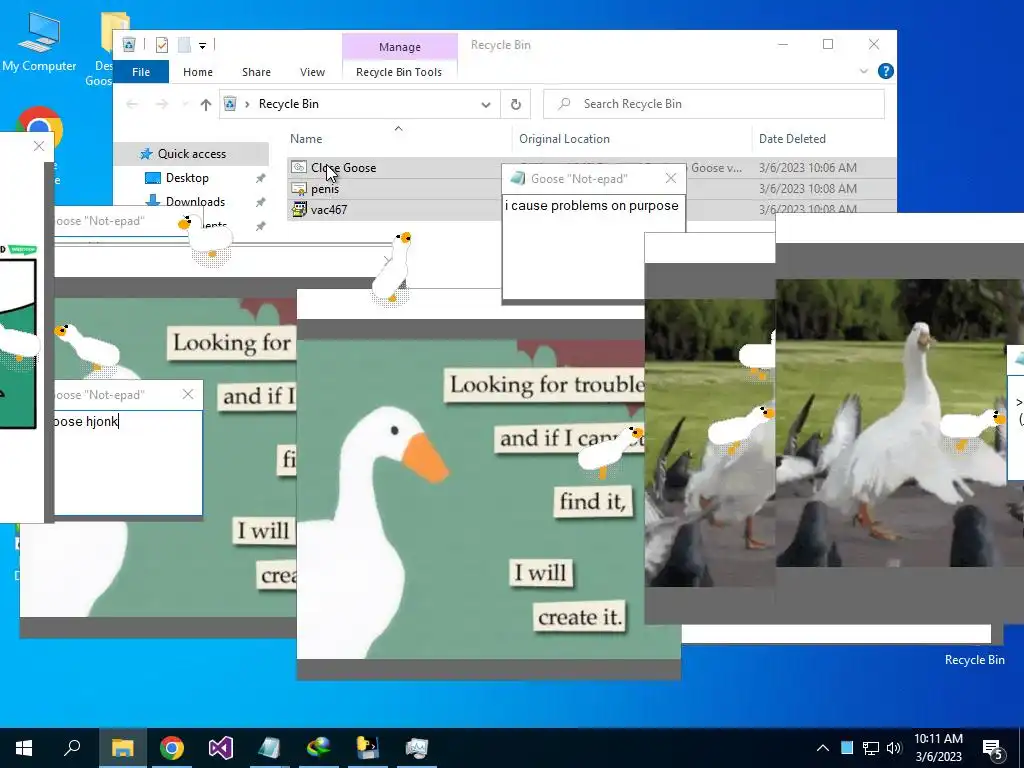This screenshot has width=1024, height=768.
Task: Click the monitor-graph taskbar icon
Action: (417, 748)
